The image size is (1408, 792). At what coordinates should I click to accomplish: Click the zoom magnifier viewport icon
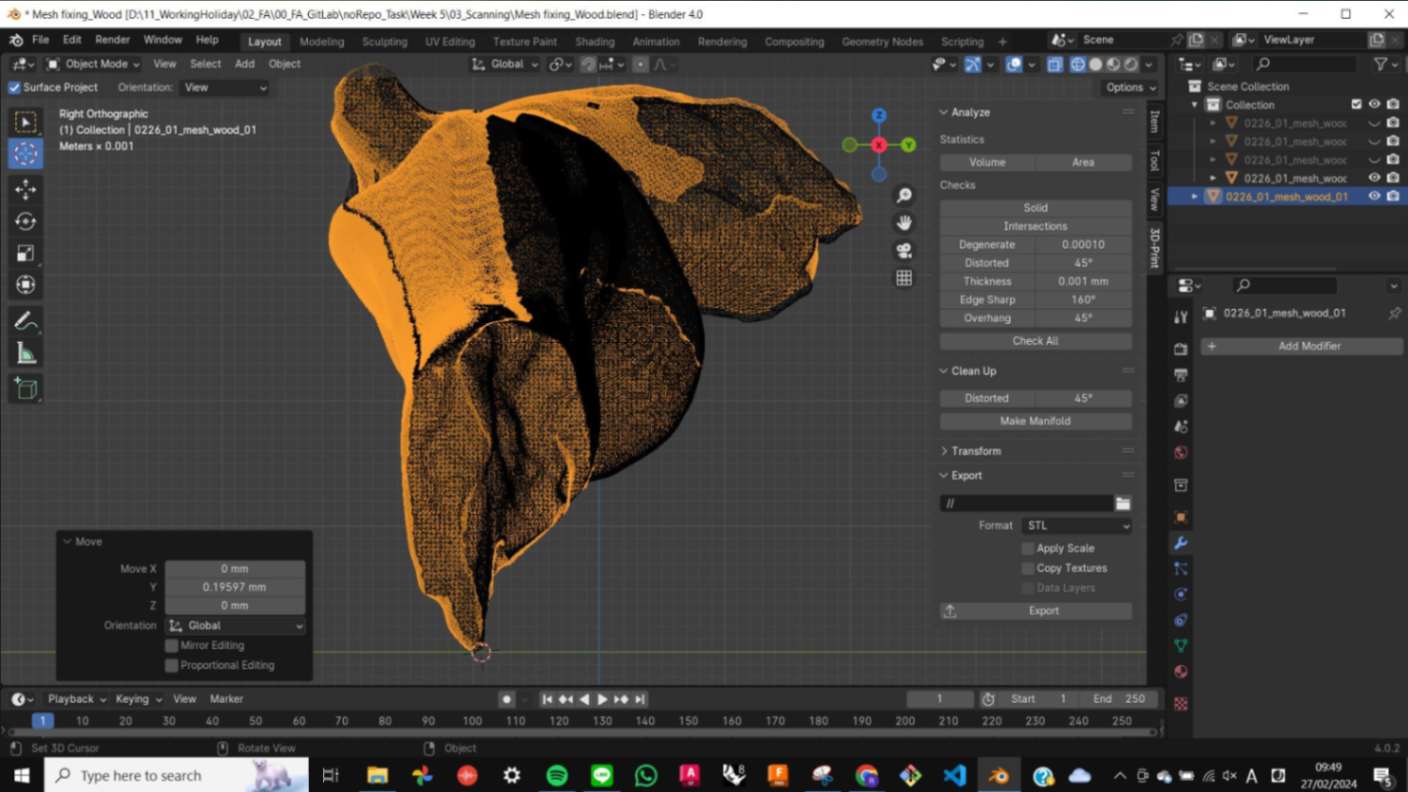(x=904, y=196)
